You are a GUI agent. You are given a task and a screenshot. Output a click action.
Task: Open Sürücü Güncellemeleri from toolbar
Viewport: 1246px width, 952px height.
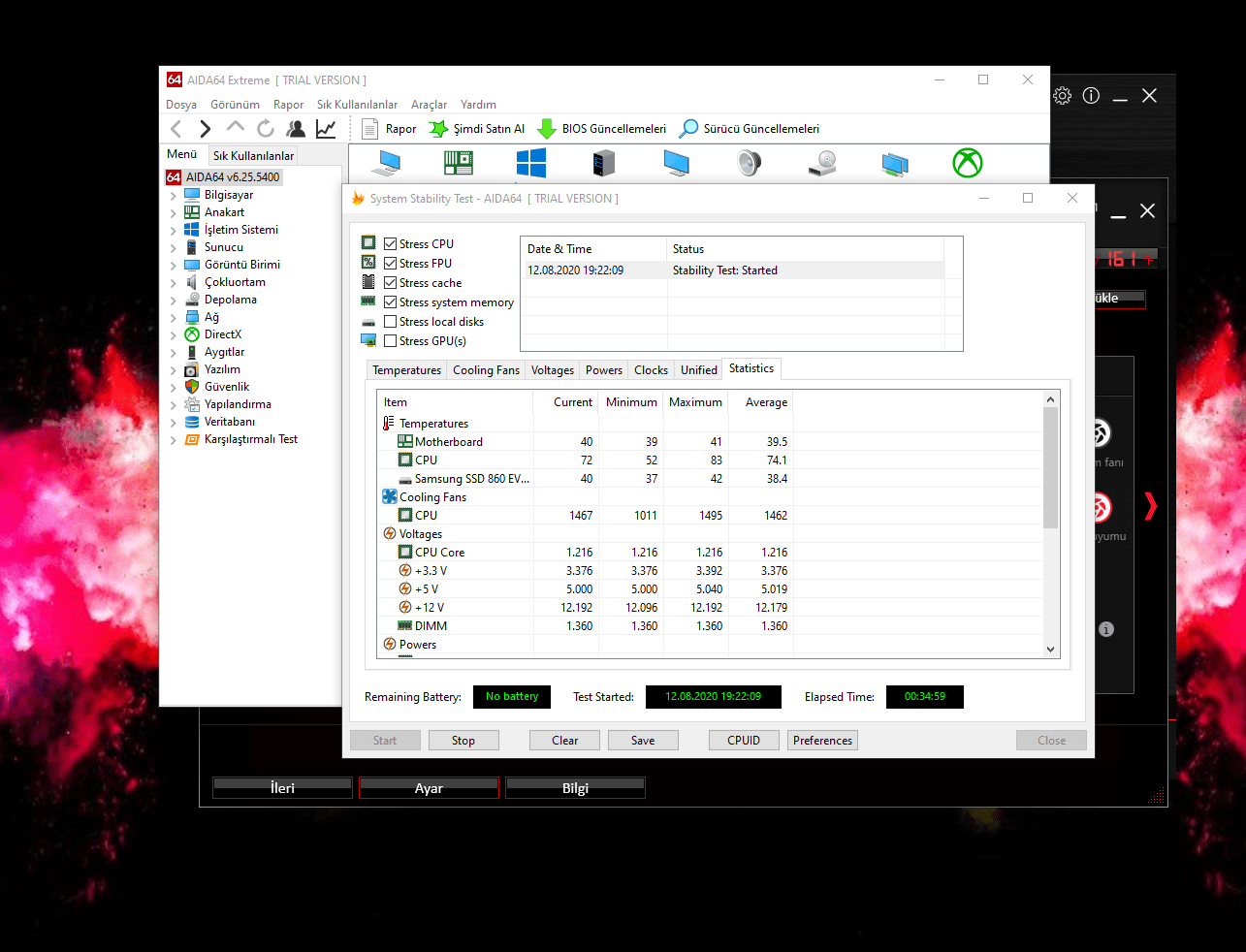point(750,129)
